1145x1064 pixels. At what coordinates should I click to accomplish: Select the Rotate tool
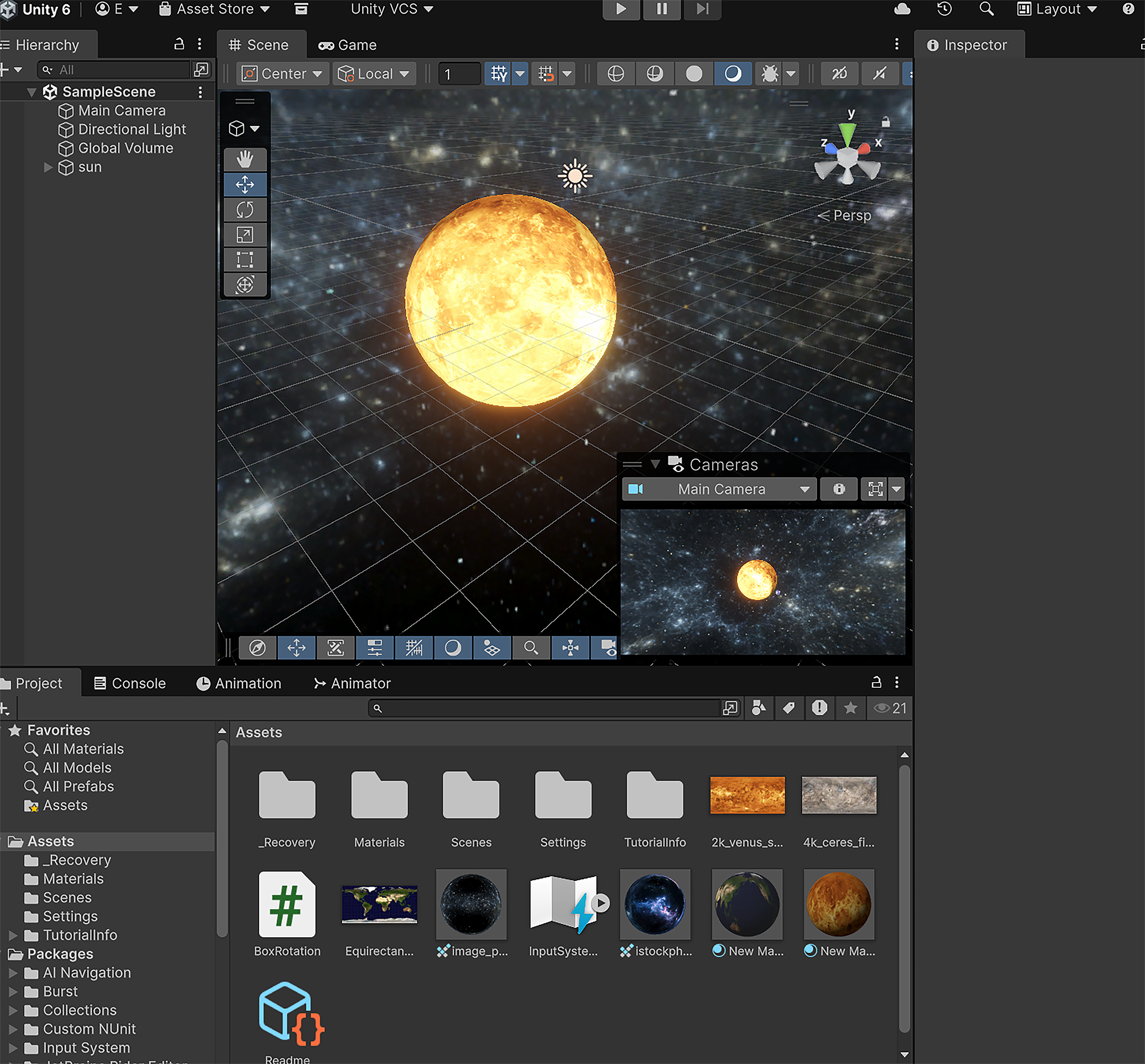[x=245, y=210]
